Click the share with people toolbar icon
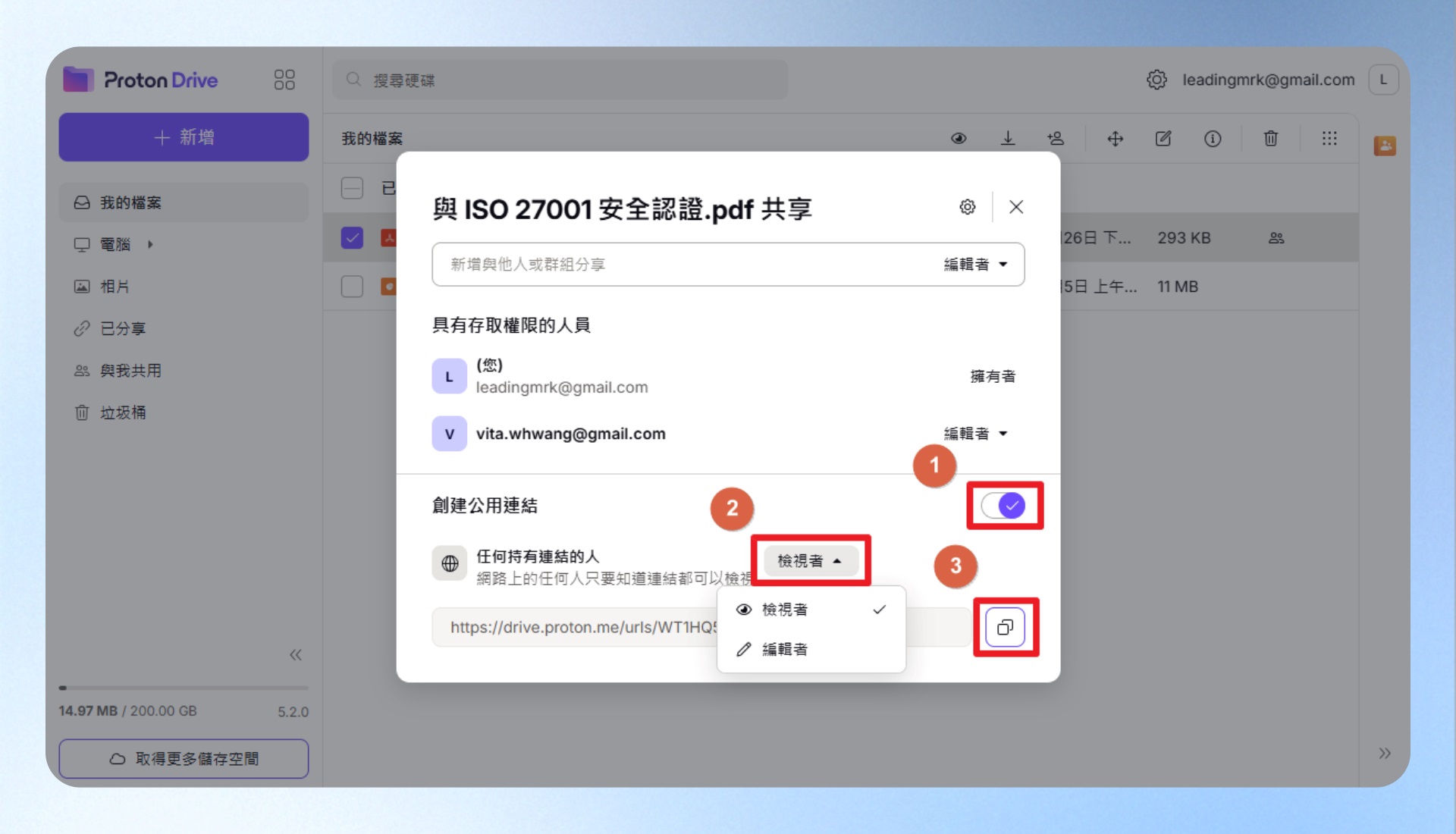This screenshot has height=834, width=1456. 1056,139
